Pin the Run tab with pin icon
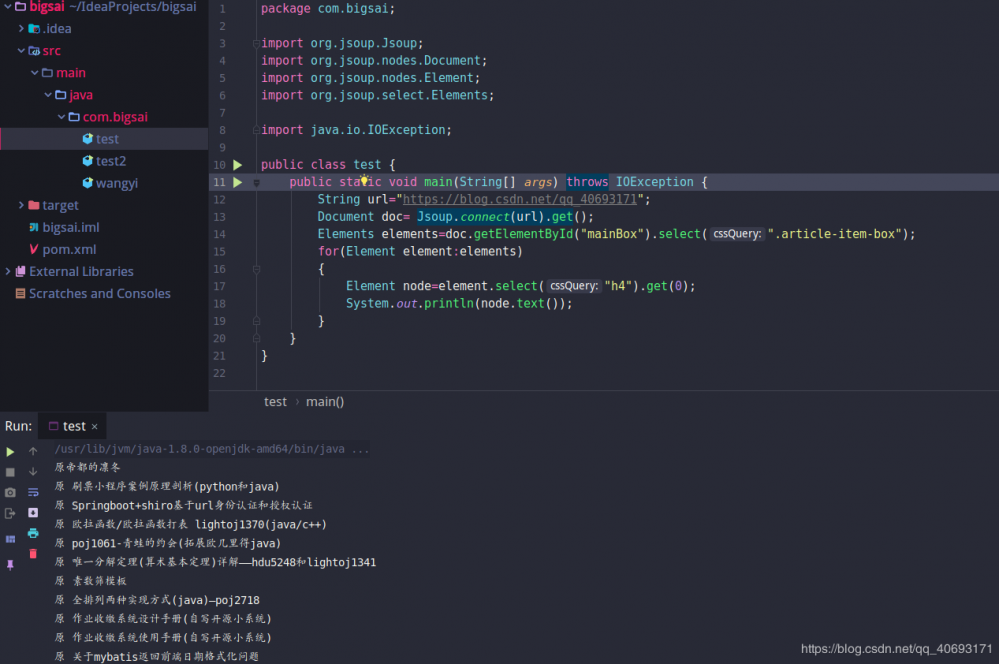The image size is (999, 664). click(x=10, y=565)
